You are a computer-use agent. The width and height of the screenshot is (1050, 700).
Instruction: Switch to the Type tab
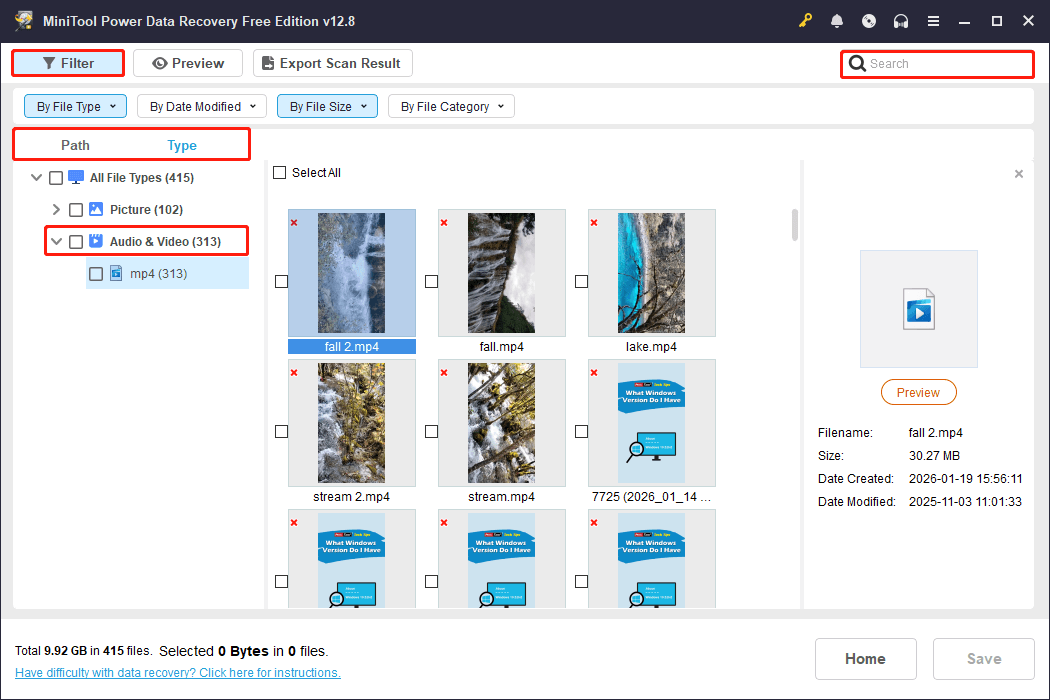click(182, 145)
